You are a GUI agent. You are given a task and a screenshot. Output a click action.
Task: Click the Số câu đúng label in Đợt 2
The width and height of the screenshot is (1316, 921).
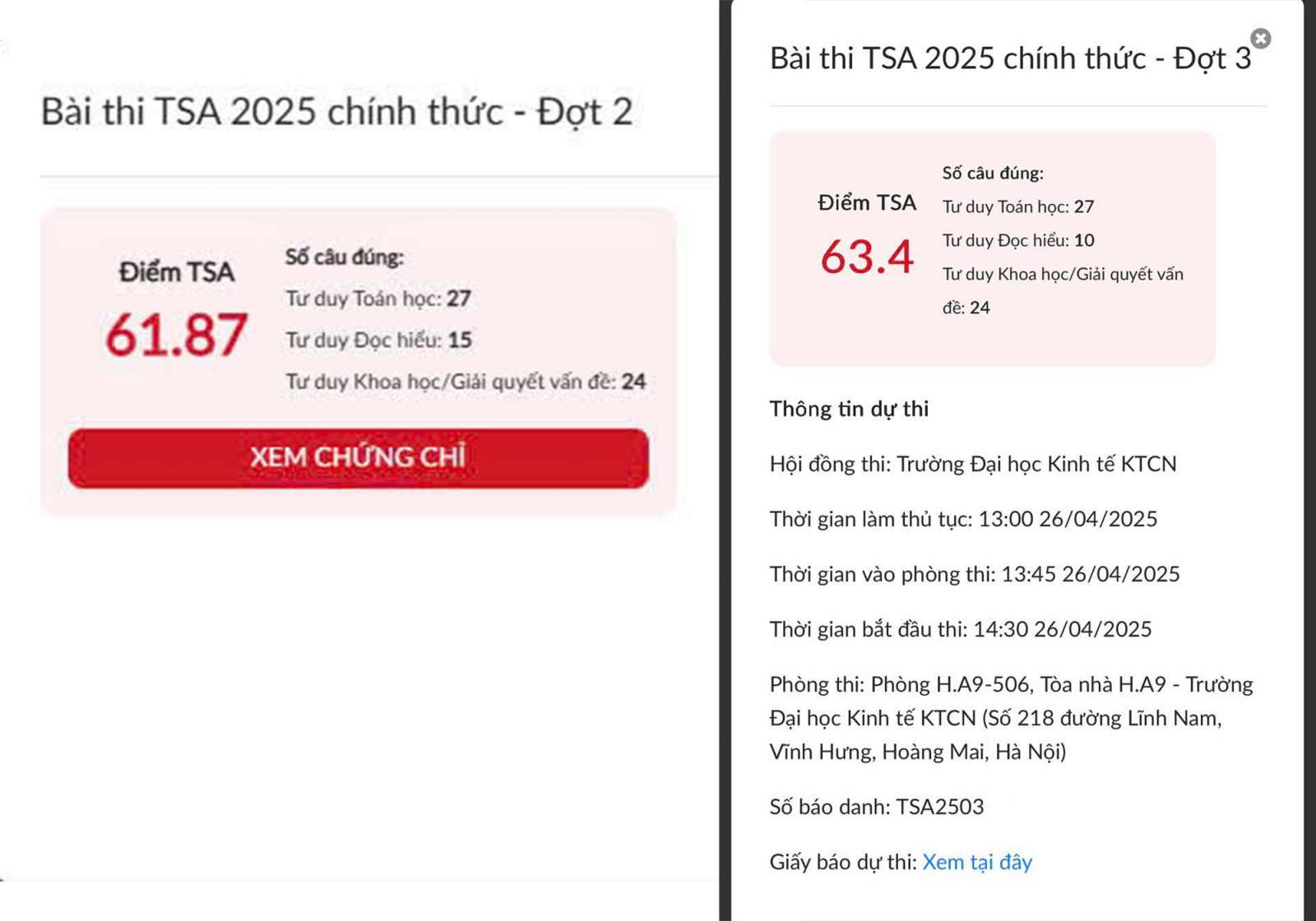click(x=345, y=257)
